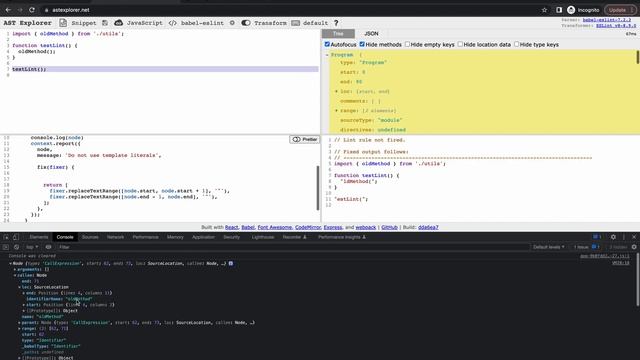
Task: Clear the console with the clear icon
Action: tap(16, 247)
